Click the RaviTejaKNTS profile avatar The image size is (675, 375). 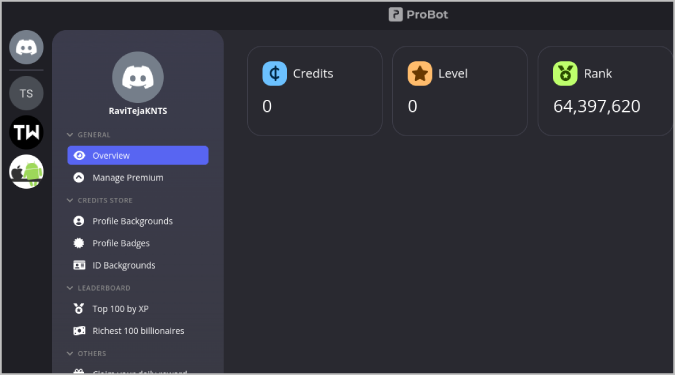click(138, 77)
